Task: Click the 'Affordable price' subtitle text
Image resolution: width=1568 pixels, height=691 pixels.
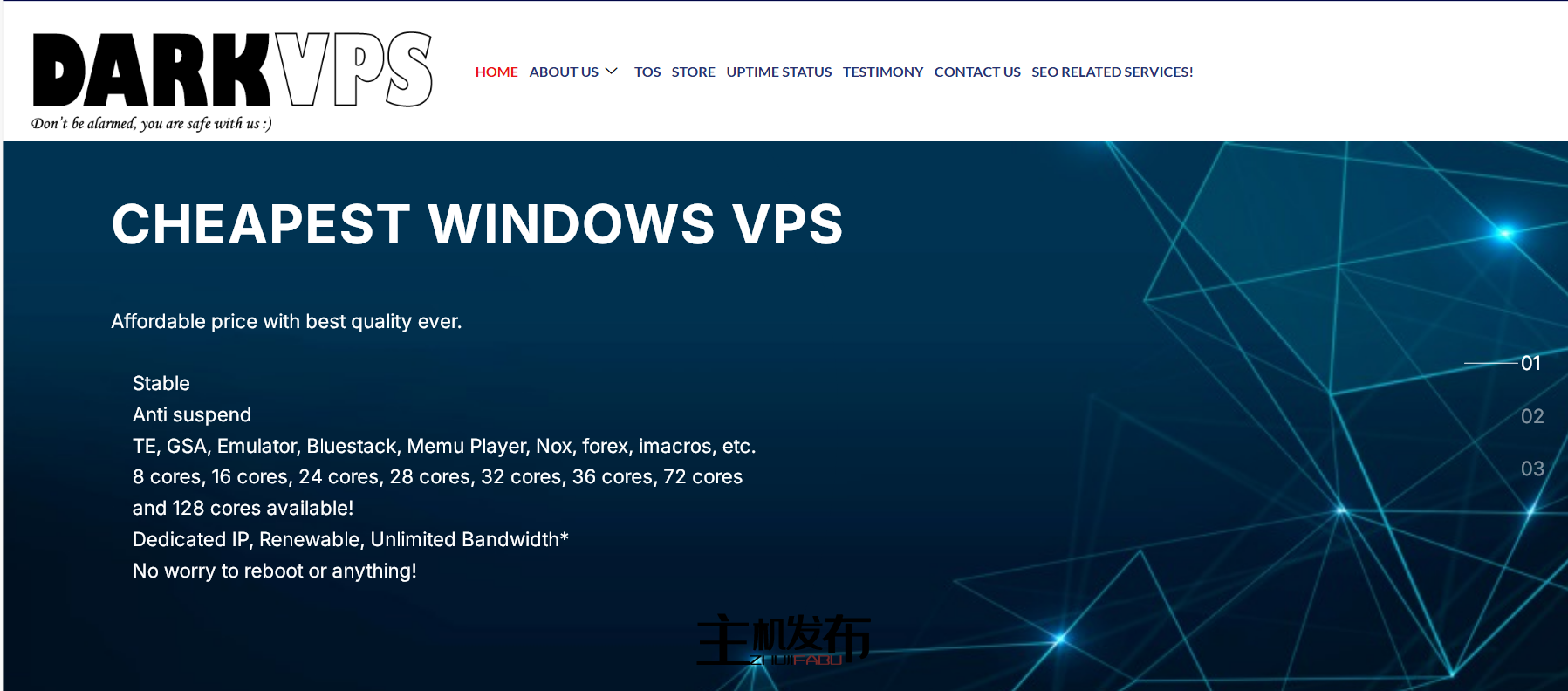Action: (286, 321)
